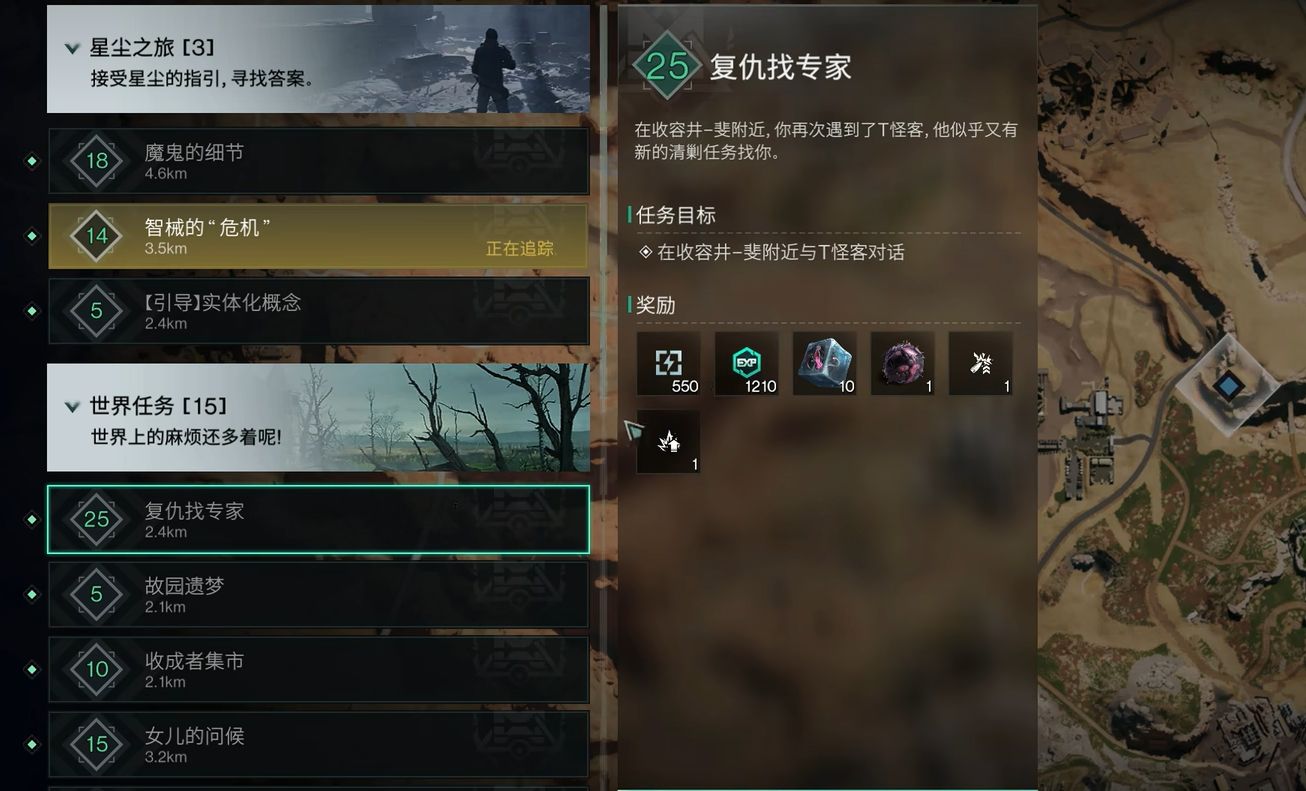The height and width of the screenshot is (791, 1306).
Task: Toggle tracking diamond beside 收成者集市 quest
Action: (32, 669)
